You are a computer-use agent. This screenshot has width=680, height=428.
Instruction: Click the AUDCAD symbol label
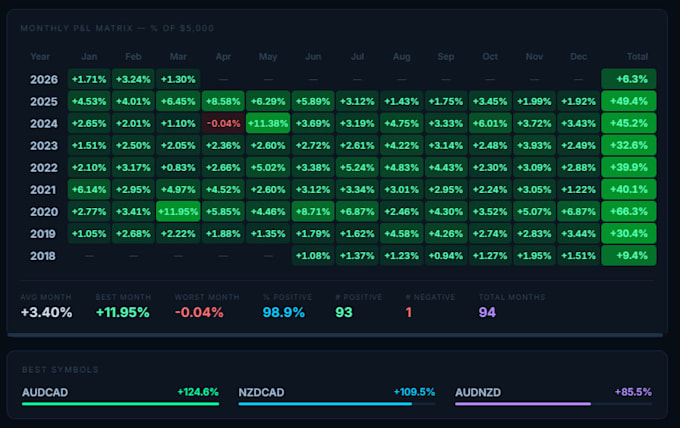[45, 392]
